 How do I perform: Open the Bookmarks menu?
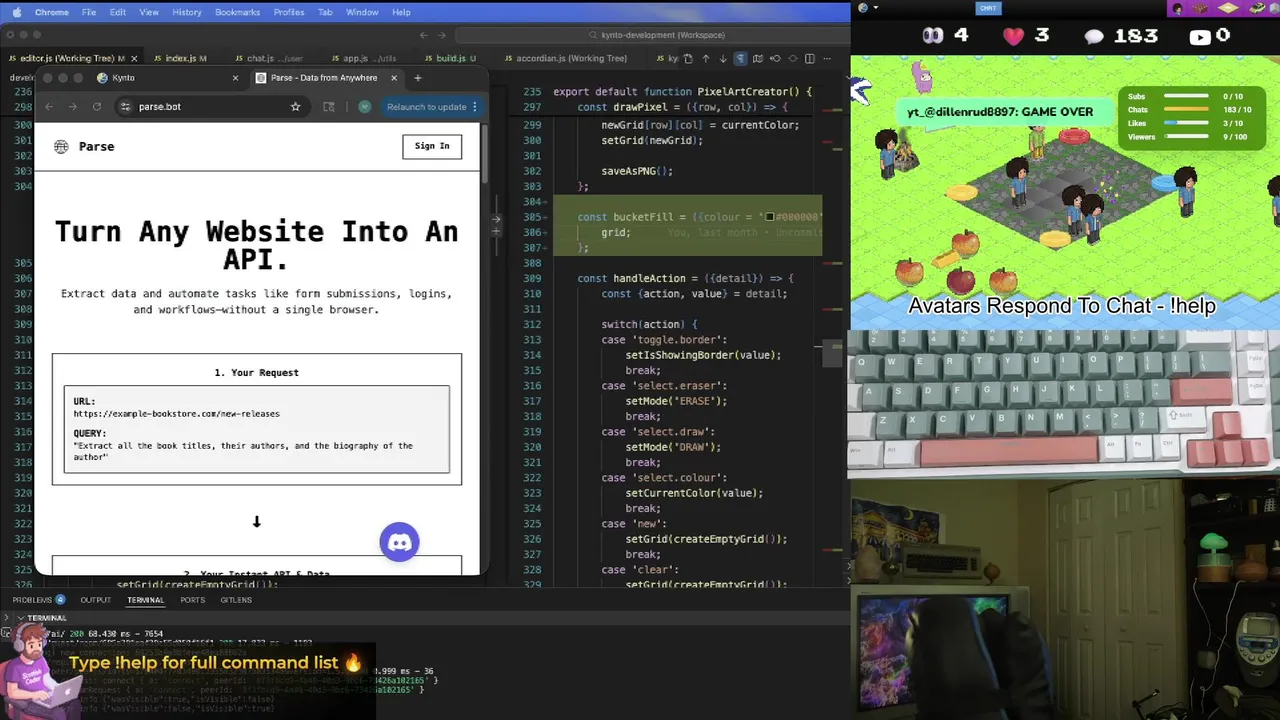coord(237,12)
